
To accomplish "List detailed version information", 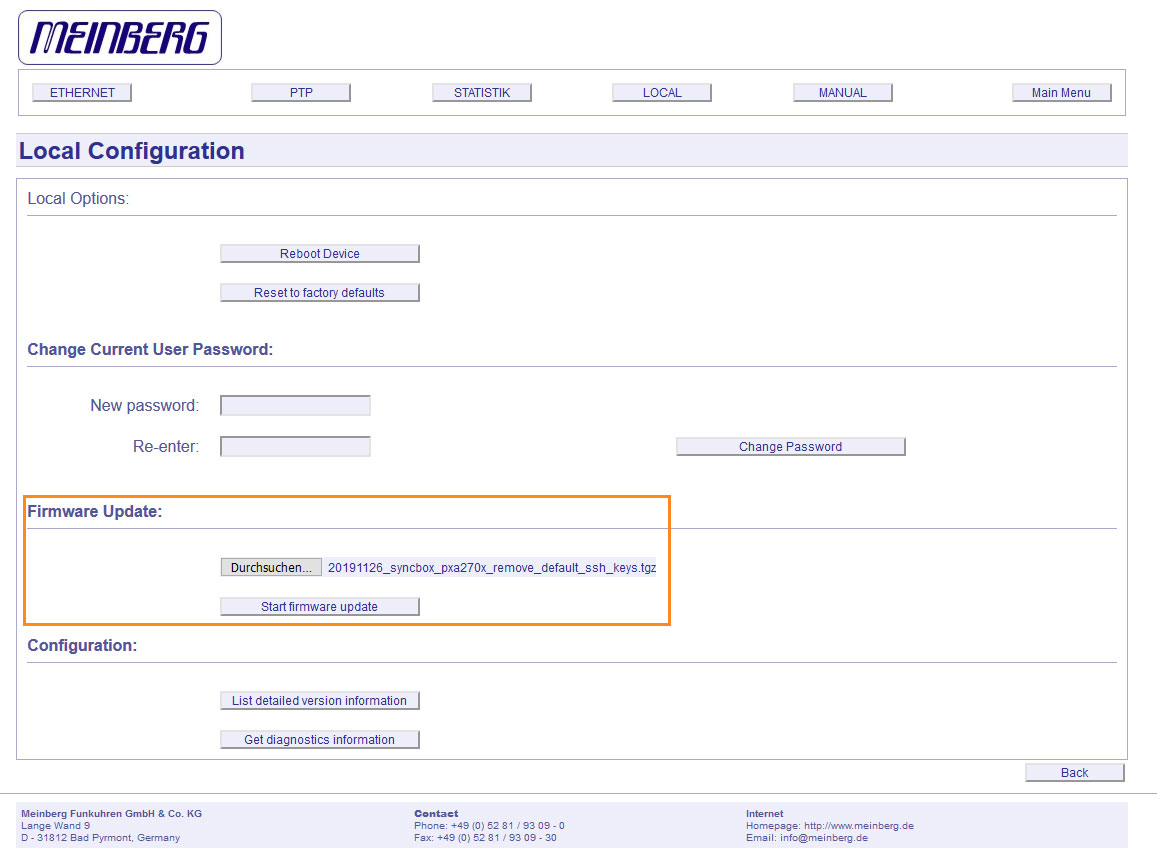I will pos(319,701).
